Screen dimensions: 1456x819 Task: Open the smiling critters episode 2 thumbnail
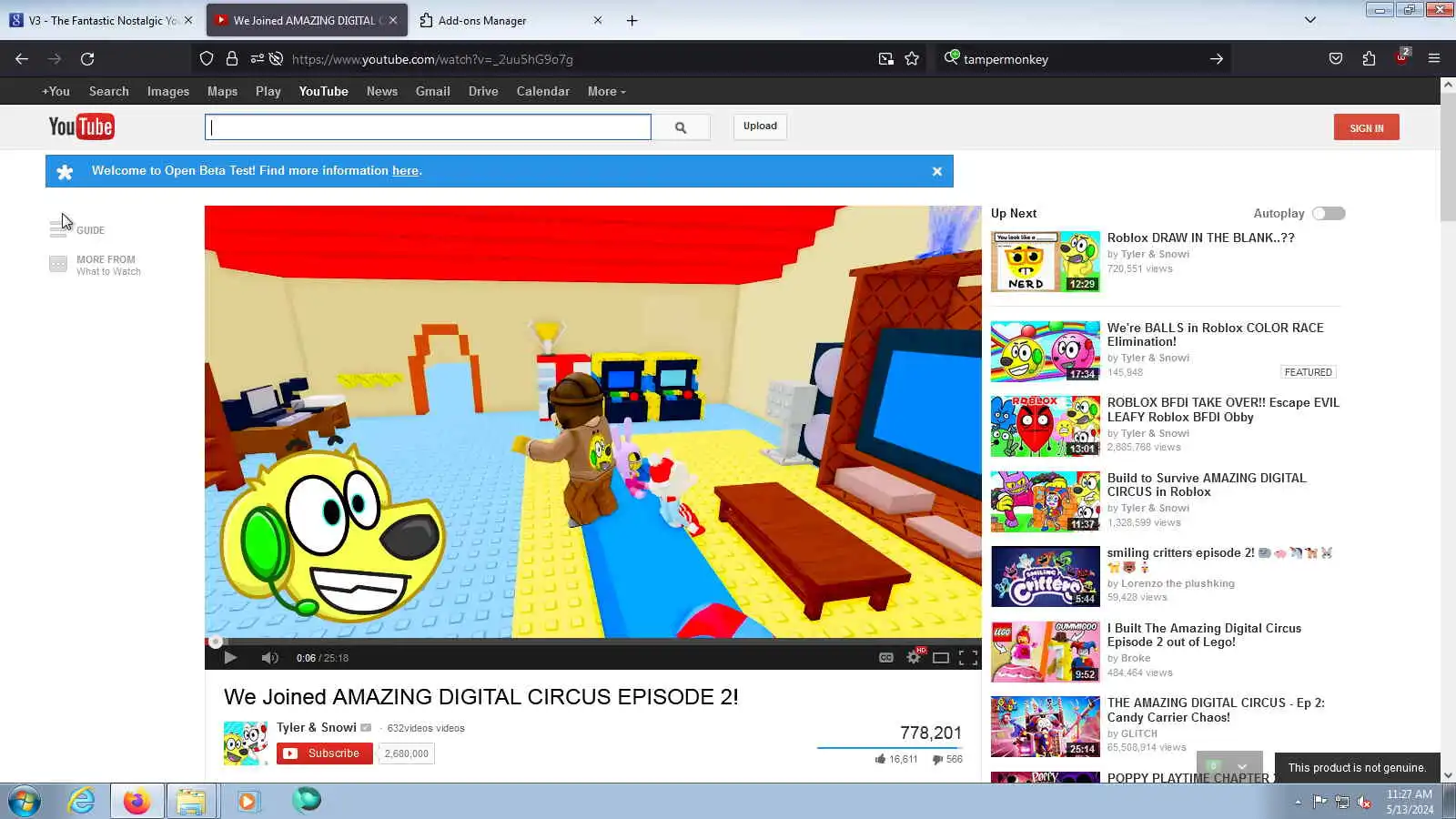click(x=1046, y=576)
